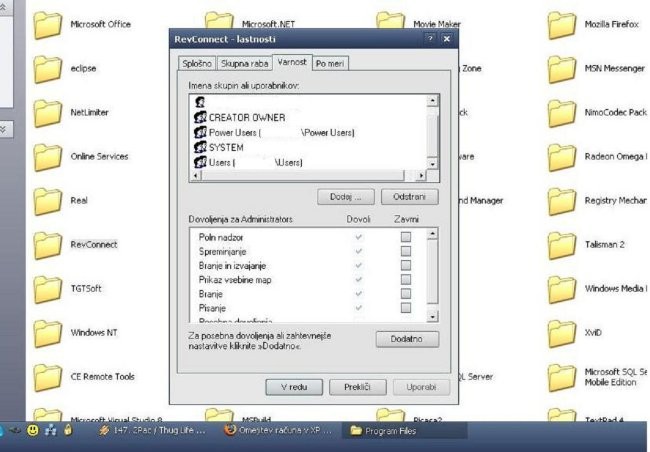Tick Zavrni checkbox for Poln nadzor

coord(406,237)
